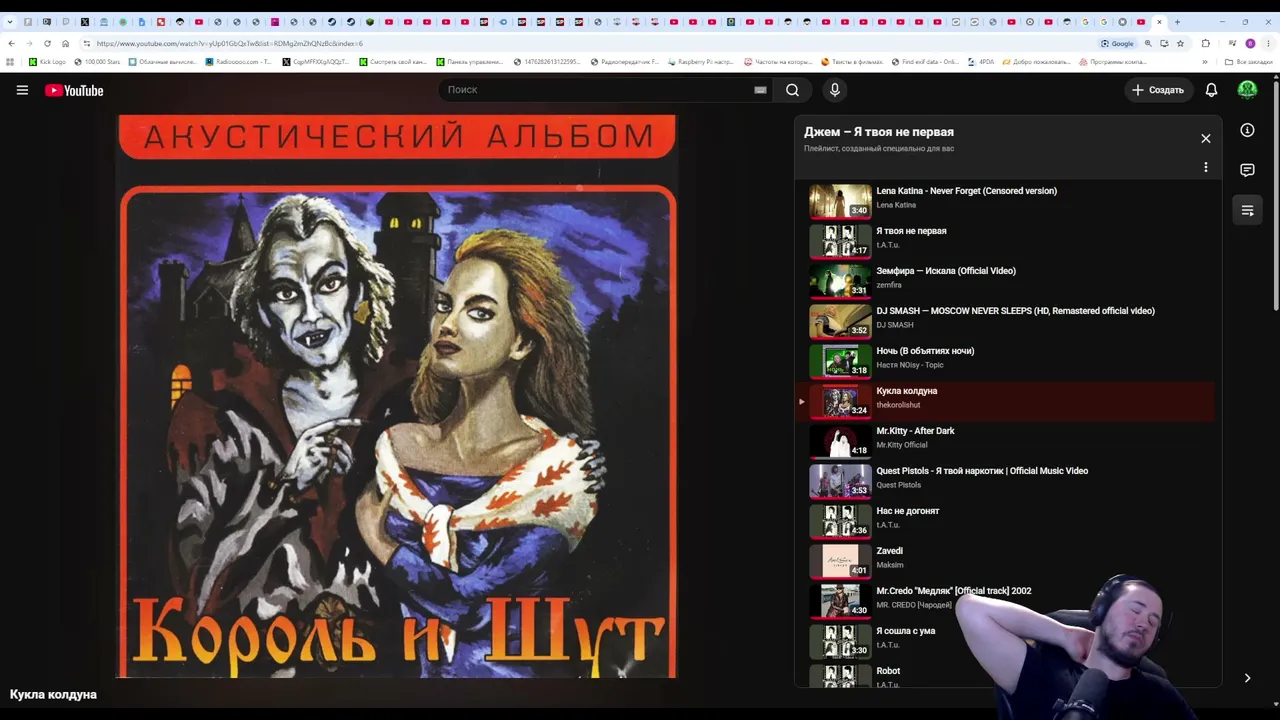The image size is (1280, 720).
Task: Expand the tab search dropdown arrow
Action: (x=10, y=22)
